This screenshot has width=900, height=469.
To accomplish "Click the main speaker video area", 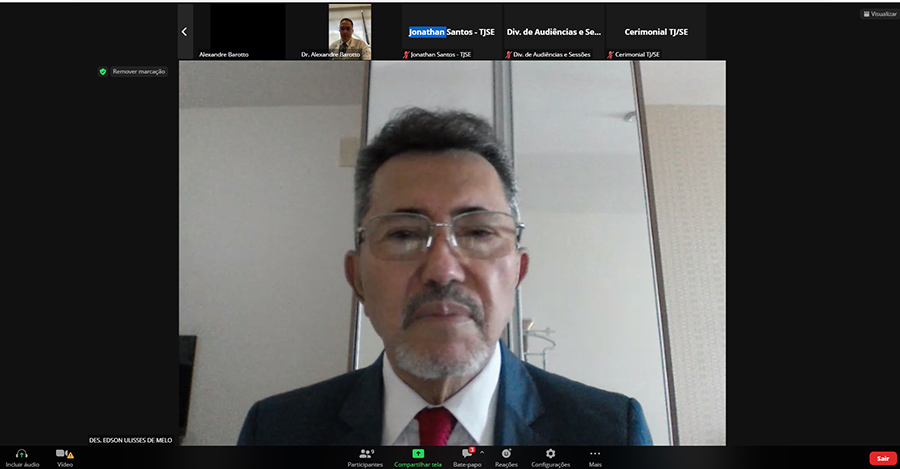I will point(452,252).
